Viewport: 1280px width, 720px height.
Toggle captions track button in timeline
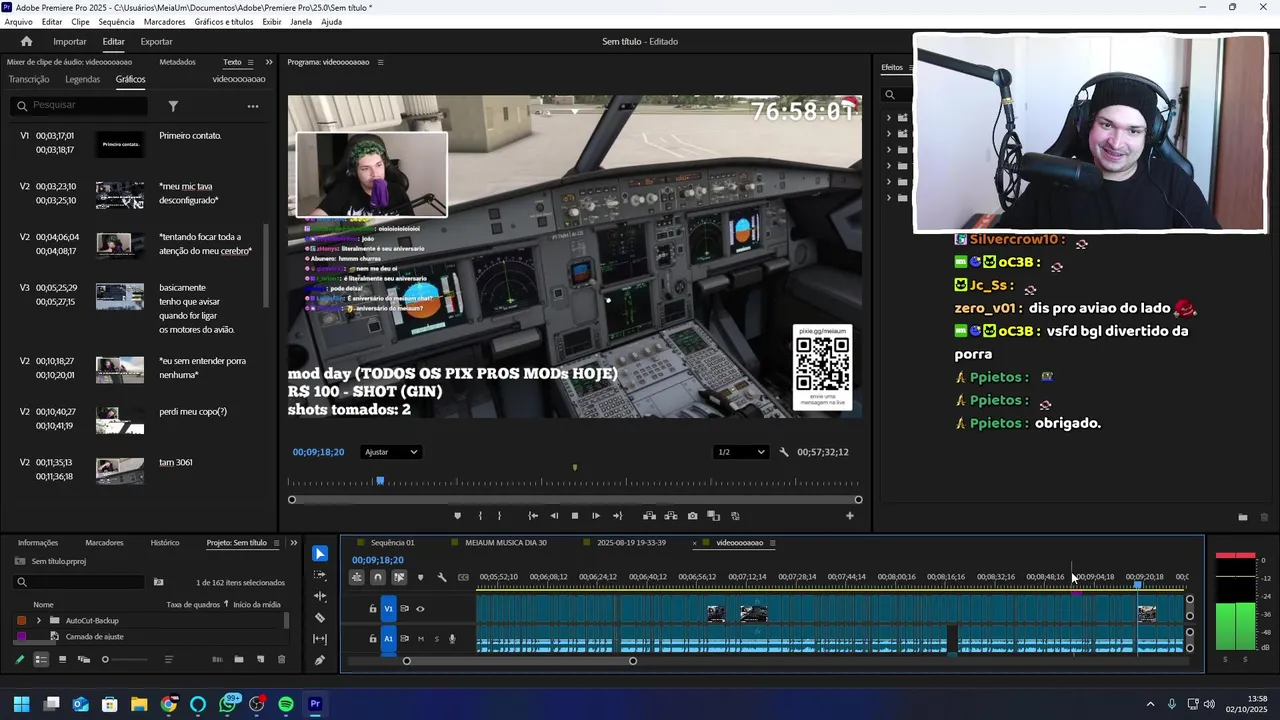[463, 577]
